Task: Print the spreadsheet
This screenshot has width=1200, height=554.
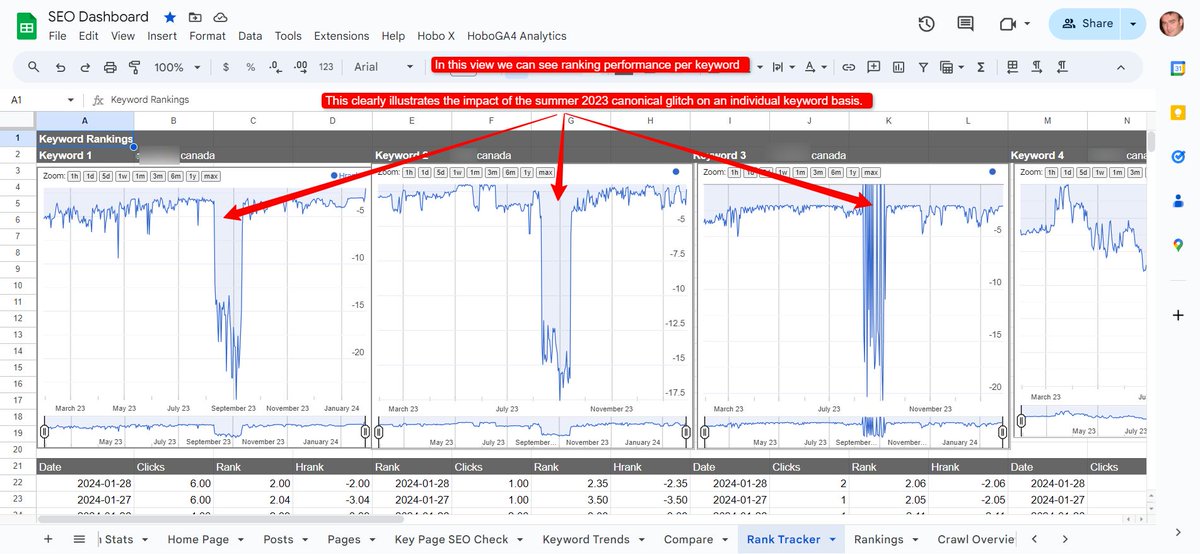Action: coord(110,67)
